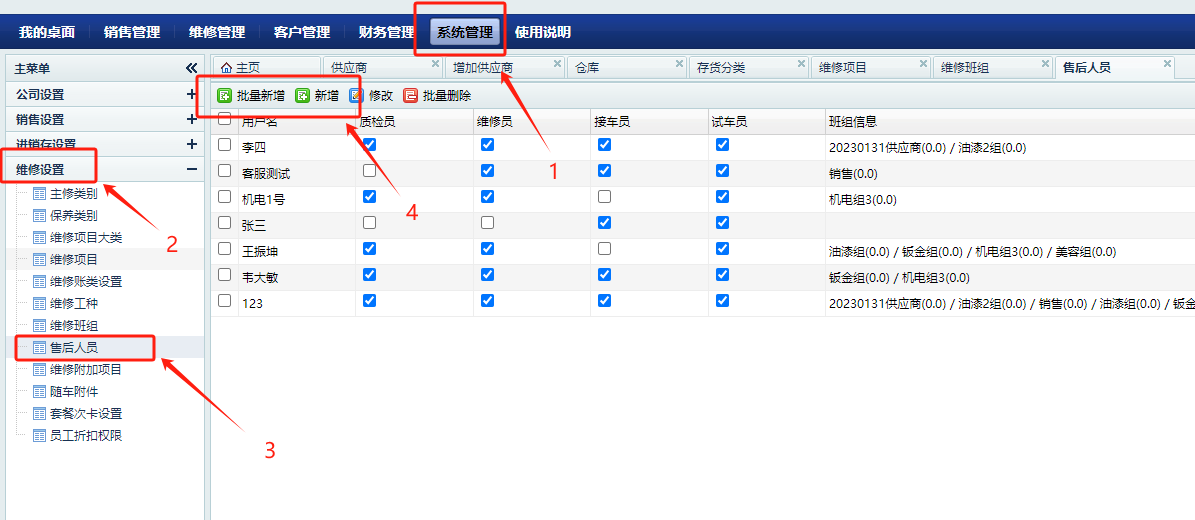Click the 批量新增 green add icon
1195x520 pixels.
225,96
